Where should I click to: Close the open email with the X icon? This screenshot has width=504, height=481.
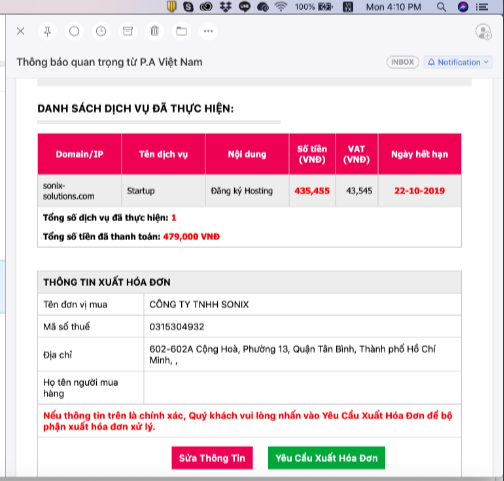click(21, 31)
